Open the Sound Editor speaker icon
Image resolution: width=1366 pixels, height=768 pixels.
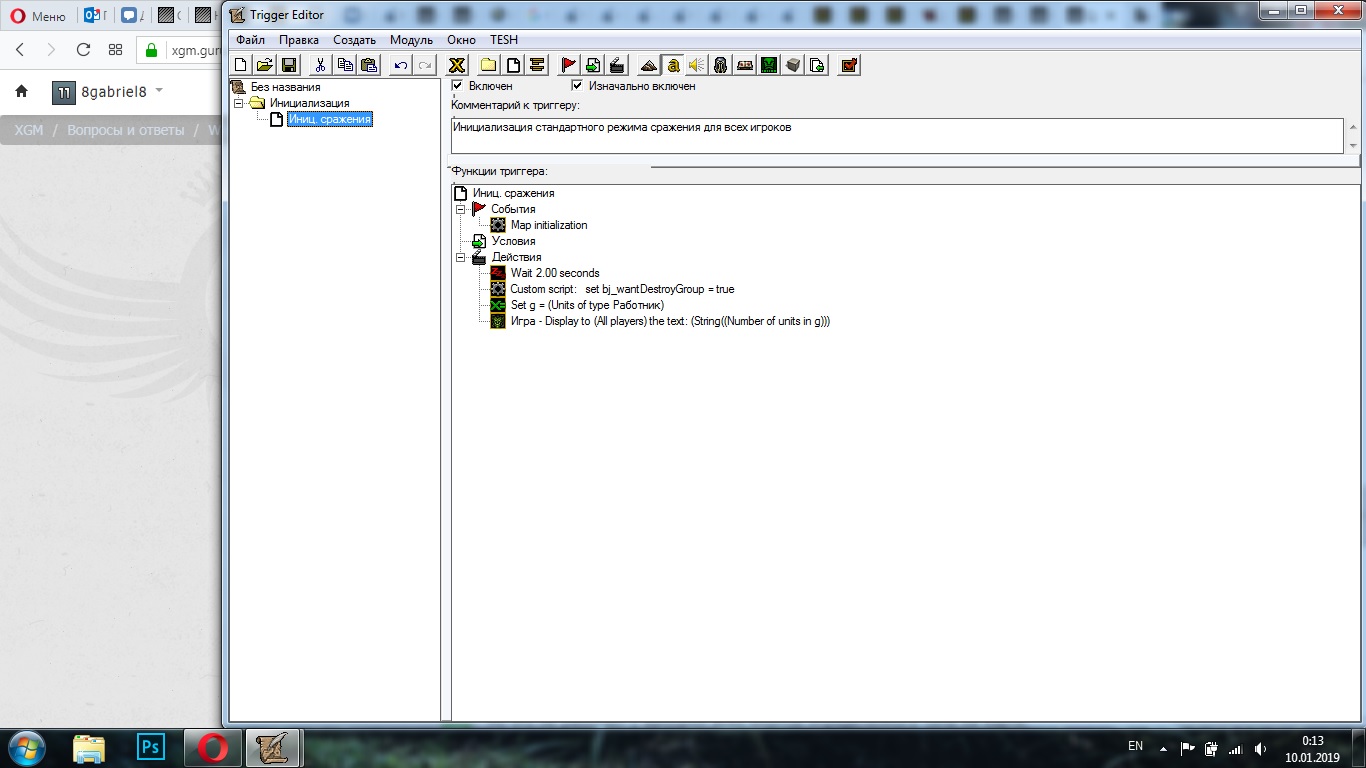697,65
